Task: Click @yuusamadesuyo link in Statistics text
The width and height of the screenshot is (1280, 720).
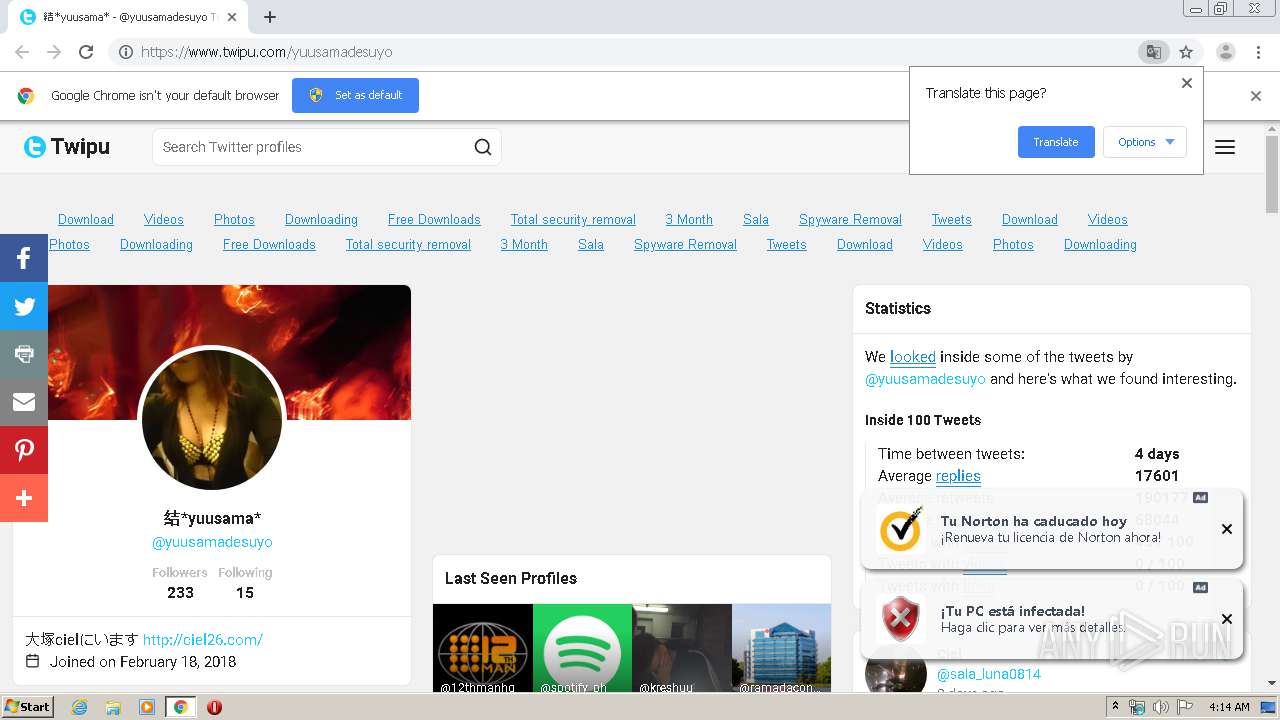Action: point(925,379)
